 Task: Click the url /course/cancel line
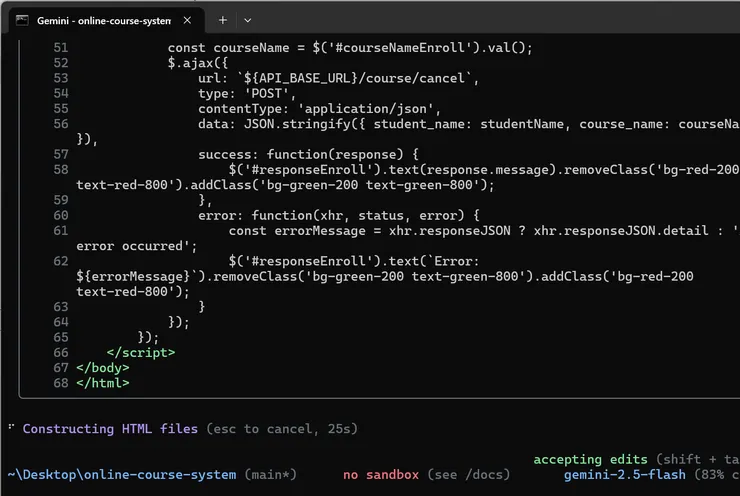pos(339,78)
